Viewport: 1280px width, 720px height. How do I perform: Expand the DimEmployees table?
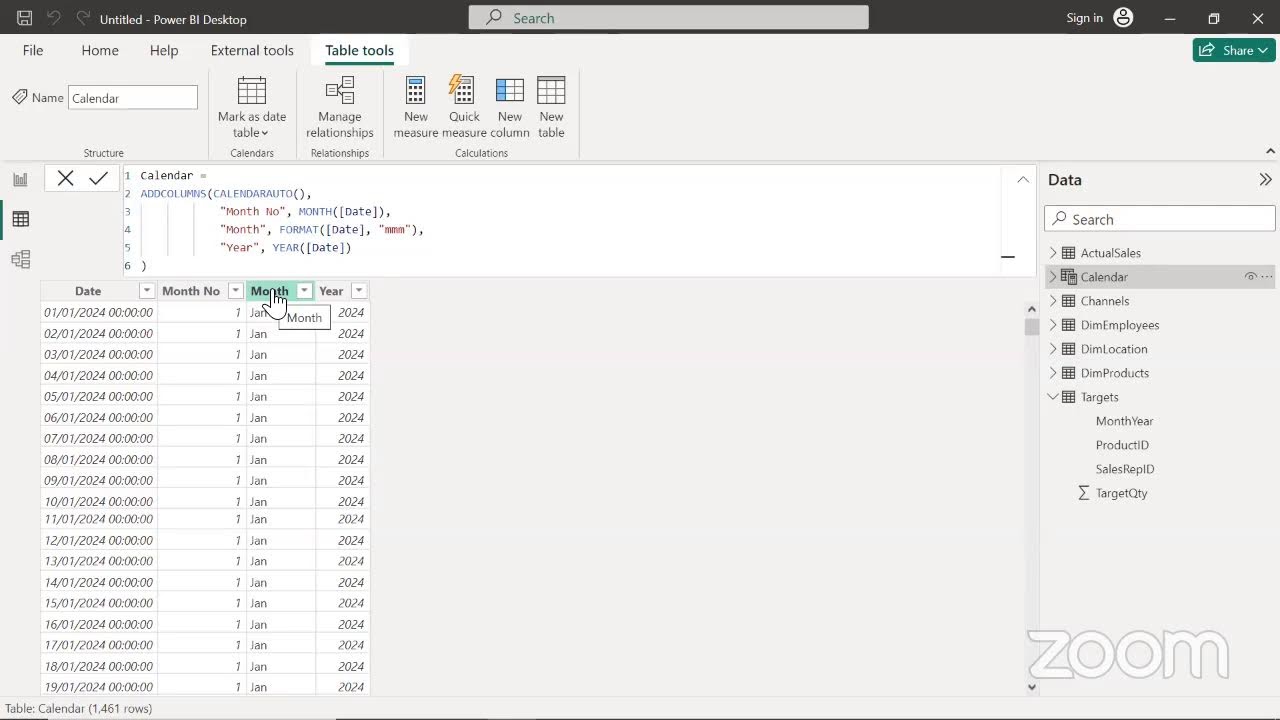coord(1052,325)
